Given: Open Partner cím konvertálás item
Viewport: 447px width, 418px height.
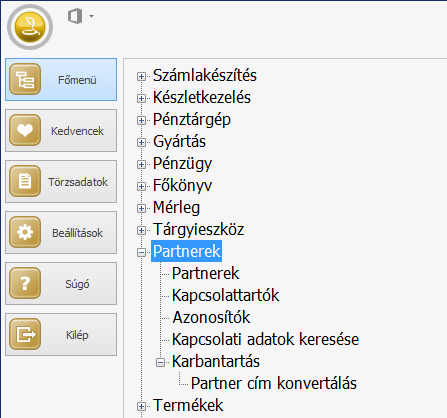Looking at the screenshot, I should tap(274, 383).
